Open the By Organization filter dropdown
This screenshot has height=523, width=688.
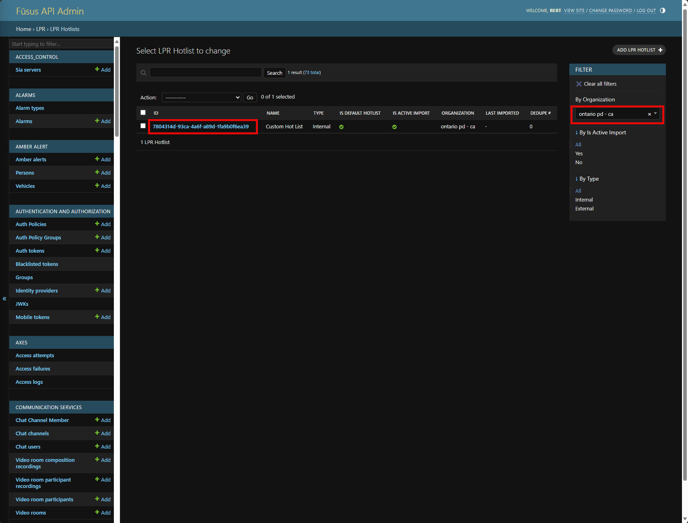click(x=617, y=114)
